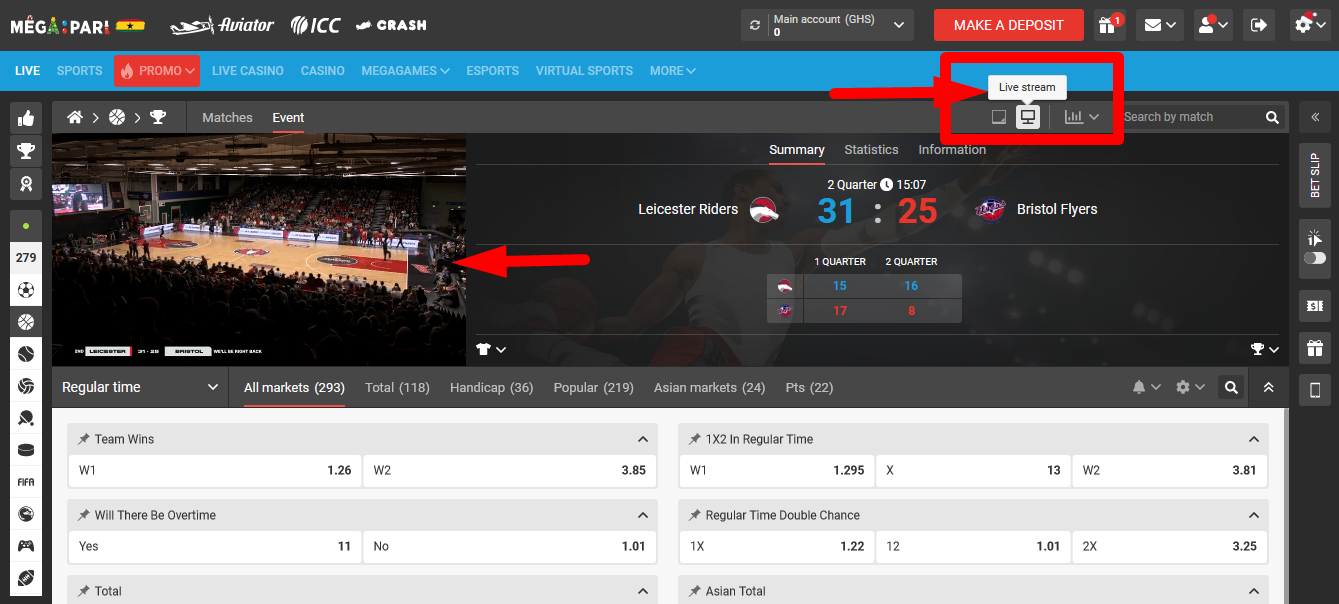Expand the MORE navigation dropdown
The width and height of the screenshot is (1339, 604).
[x=671, y=71]
